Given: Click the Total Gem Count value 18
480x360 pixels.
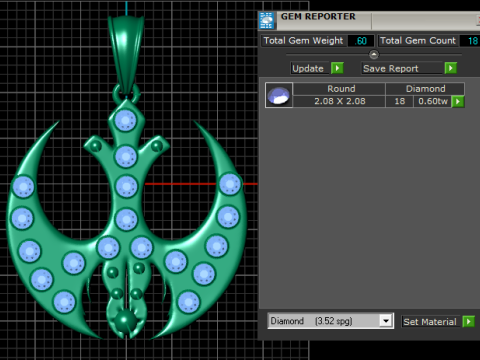Looking at the screenshot, I should 471,41.
